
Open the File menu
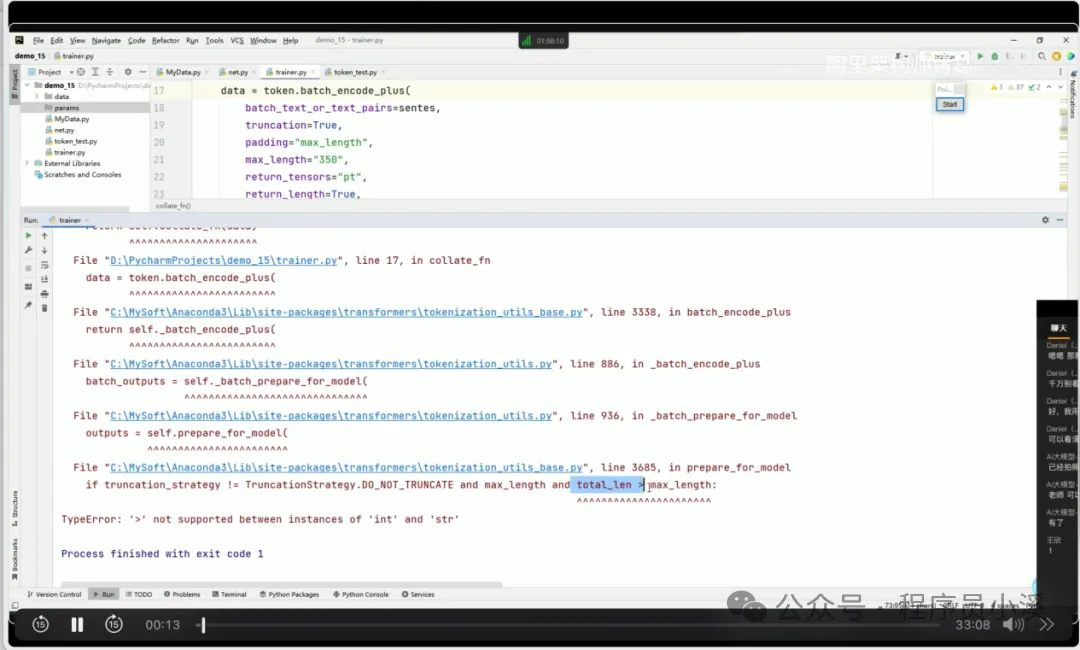39,41
